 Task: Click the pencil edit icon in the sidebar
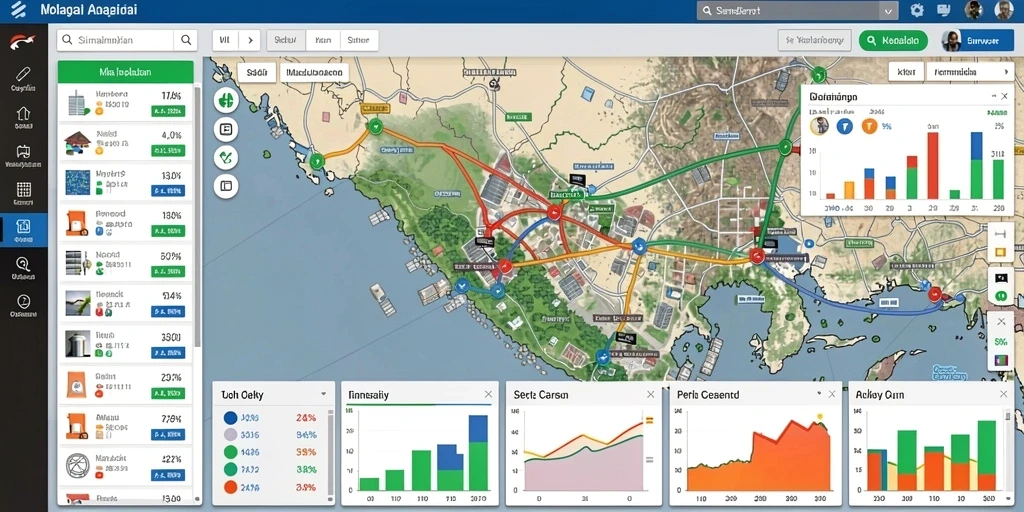tap(24, 73)
